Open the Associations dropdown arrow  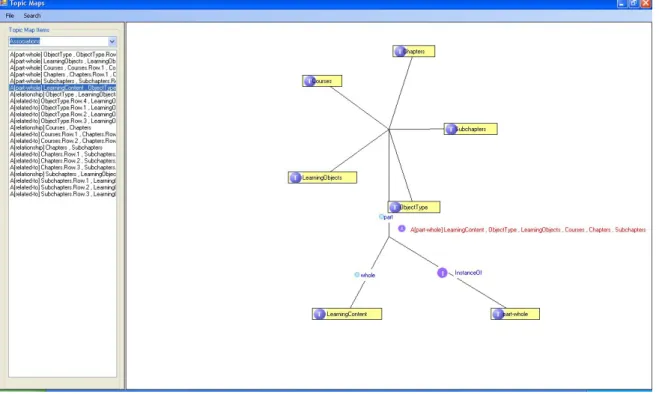112,41
